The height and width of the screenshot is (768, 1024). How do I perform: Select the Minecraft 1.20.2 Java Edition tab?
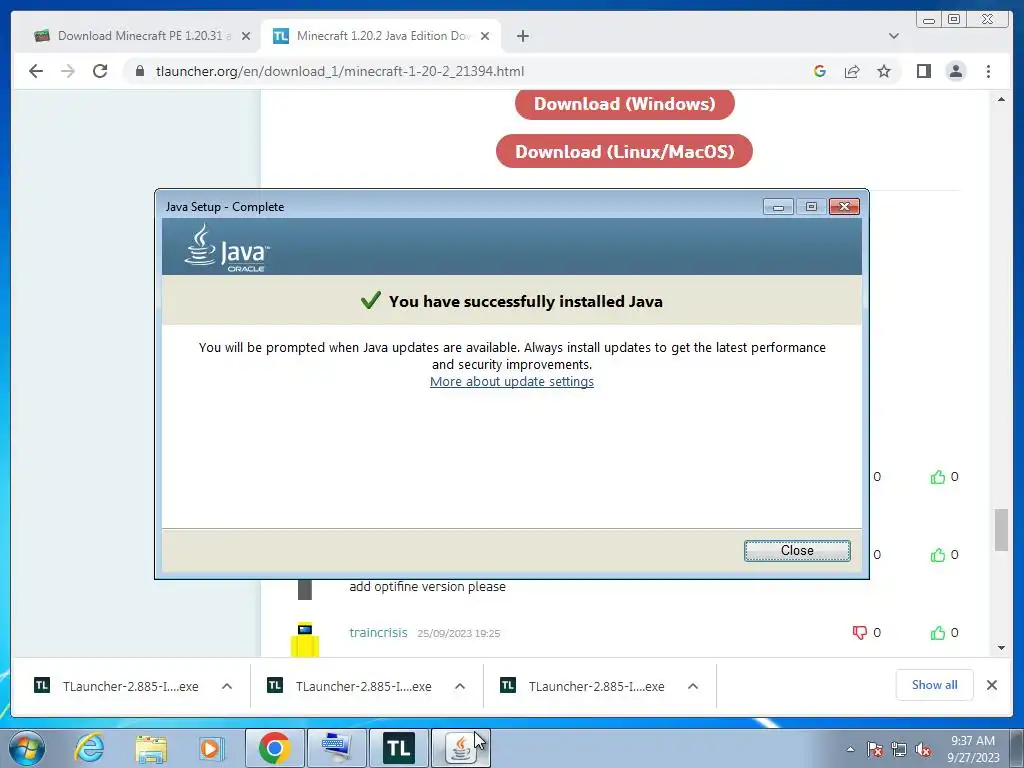coord(382,36)
